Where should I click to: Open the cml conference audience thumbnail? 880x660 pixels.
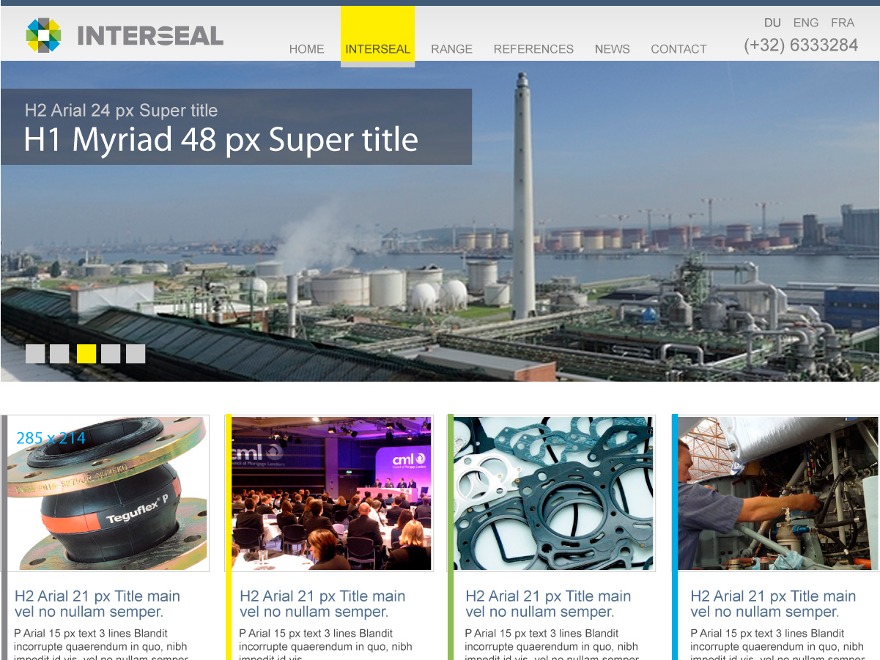click(x=332, y=493)
